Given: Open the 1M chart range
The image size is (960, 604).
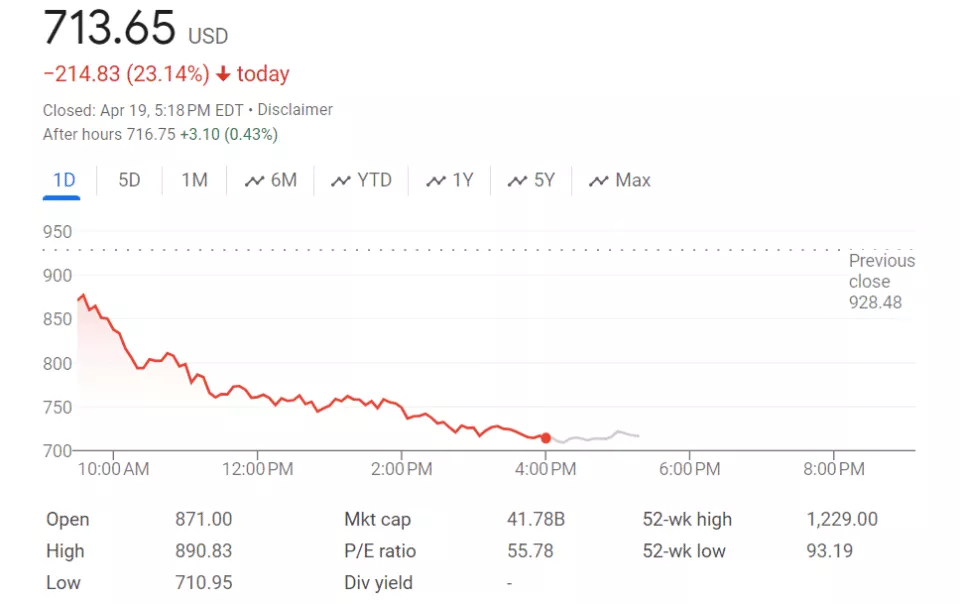Looking at the screenshot, I should click(x=194, y=180).
